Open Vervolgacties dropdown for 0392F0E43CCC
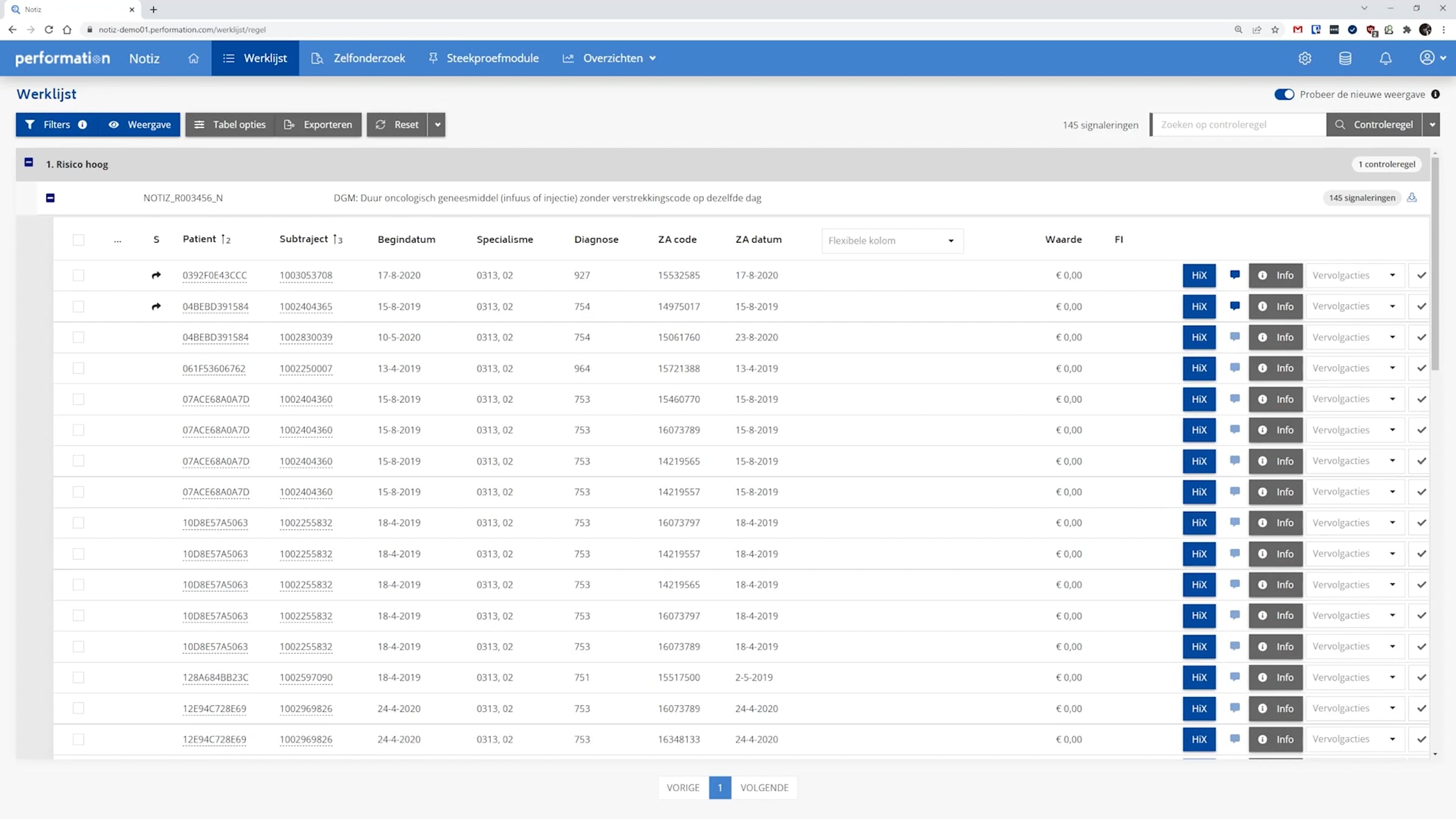The image size is (1456, 819). click(1355, 275)
